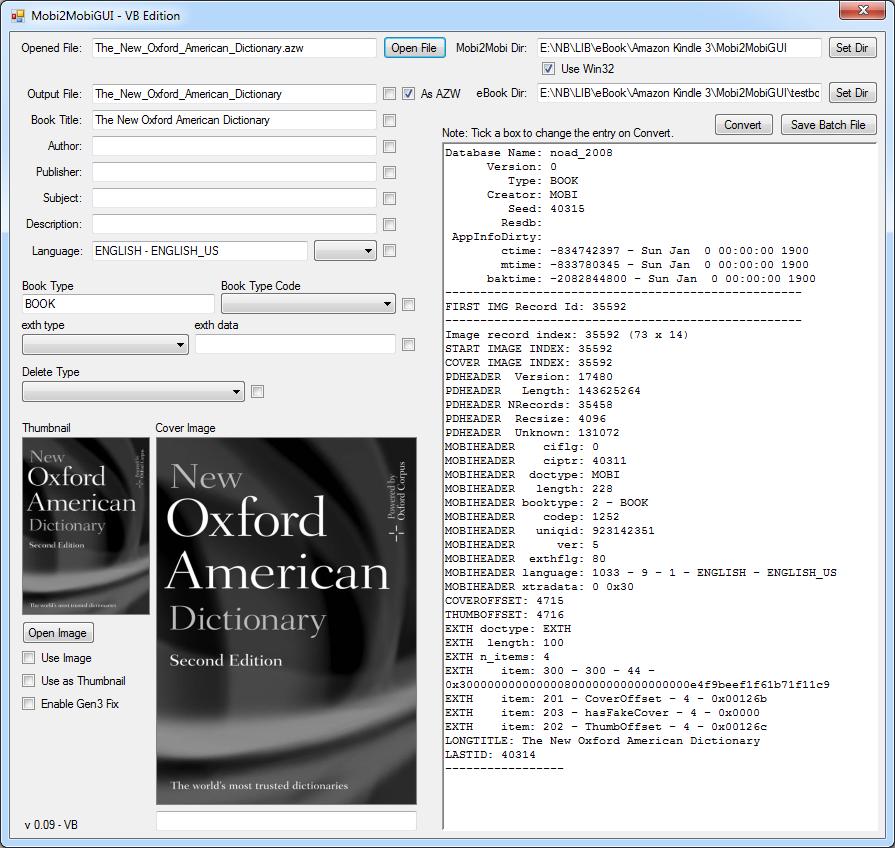Click Set Dir for eBook Dir
This screenshot has width=895, height=848.
point(852,93)
